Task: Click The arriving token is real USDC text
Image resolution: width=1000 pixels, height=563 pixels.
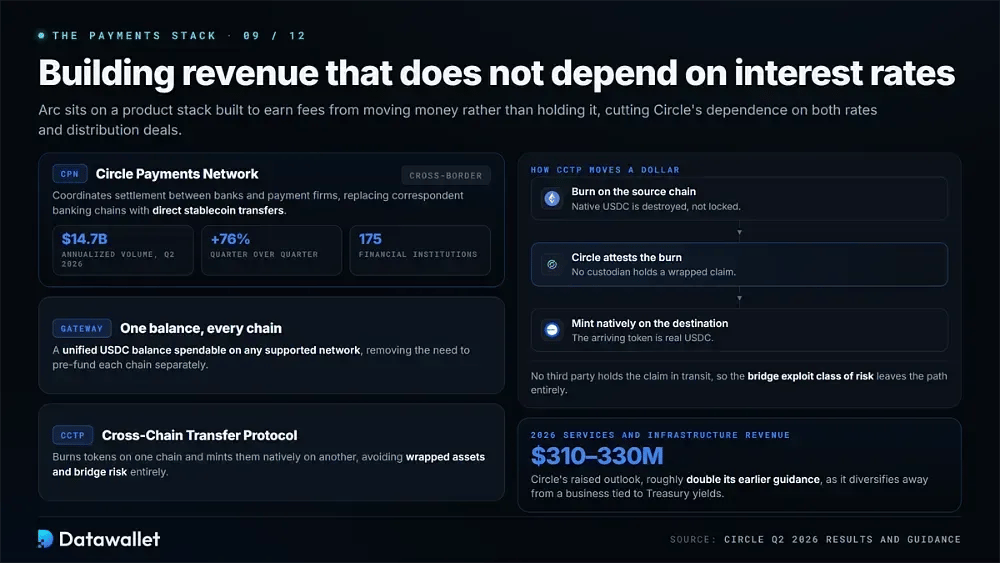Action: (x=642, y=338)
